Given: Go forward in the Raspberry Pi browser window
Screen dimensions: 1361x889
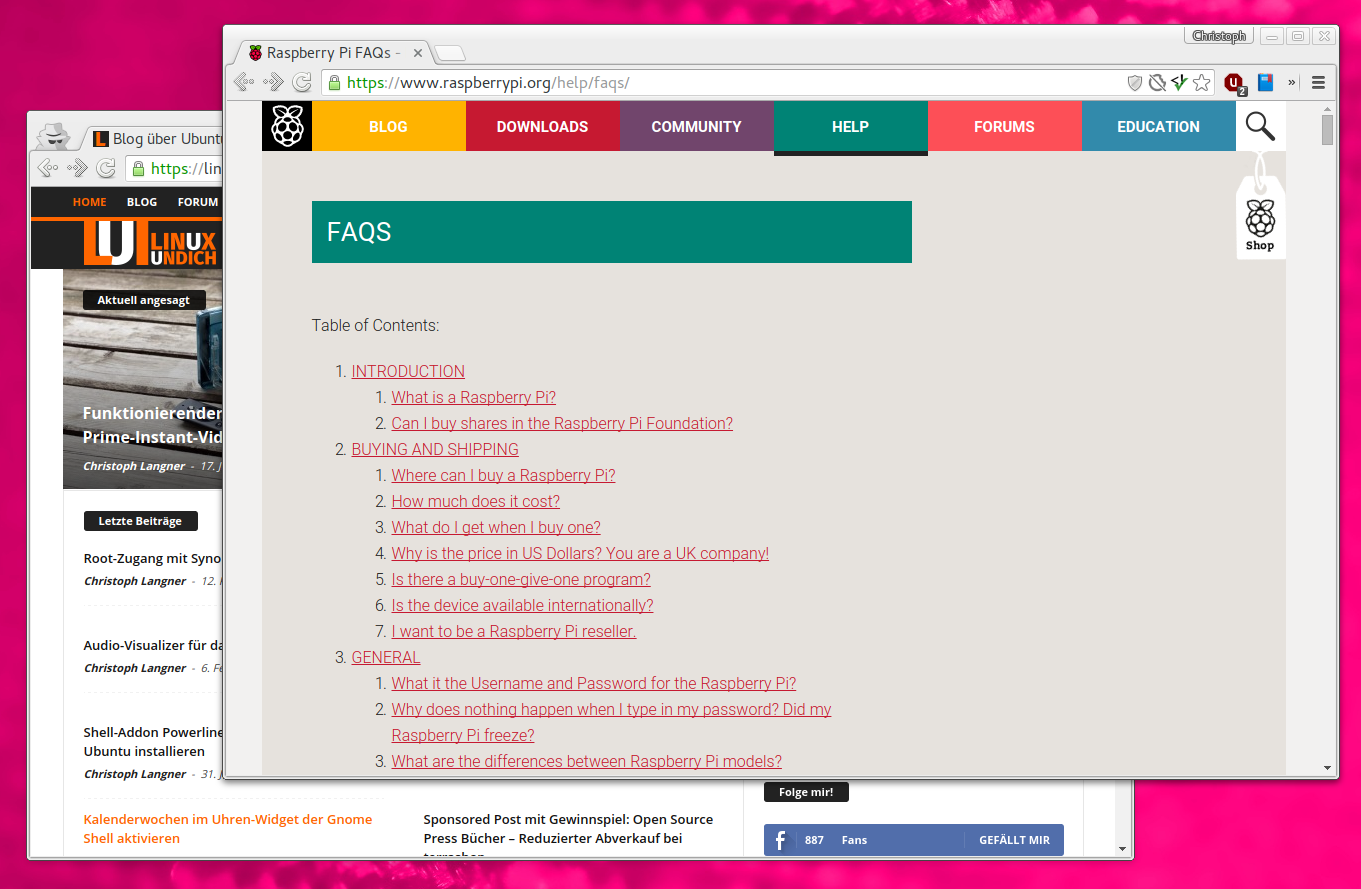Looking at the screenshot, I should pos(273,83).
